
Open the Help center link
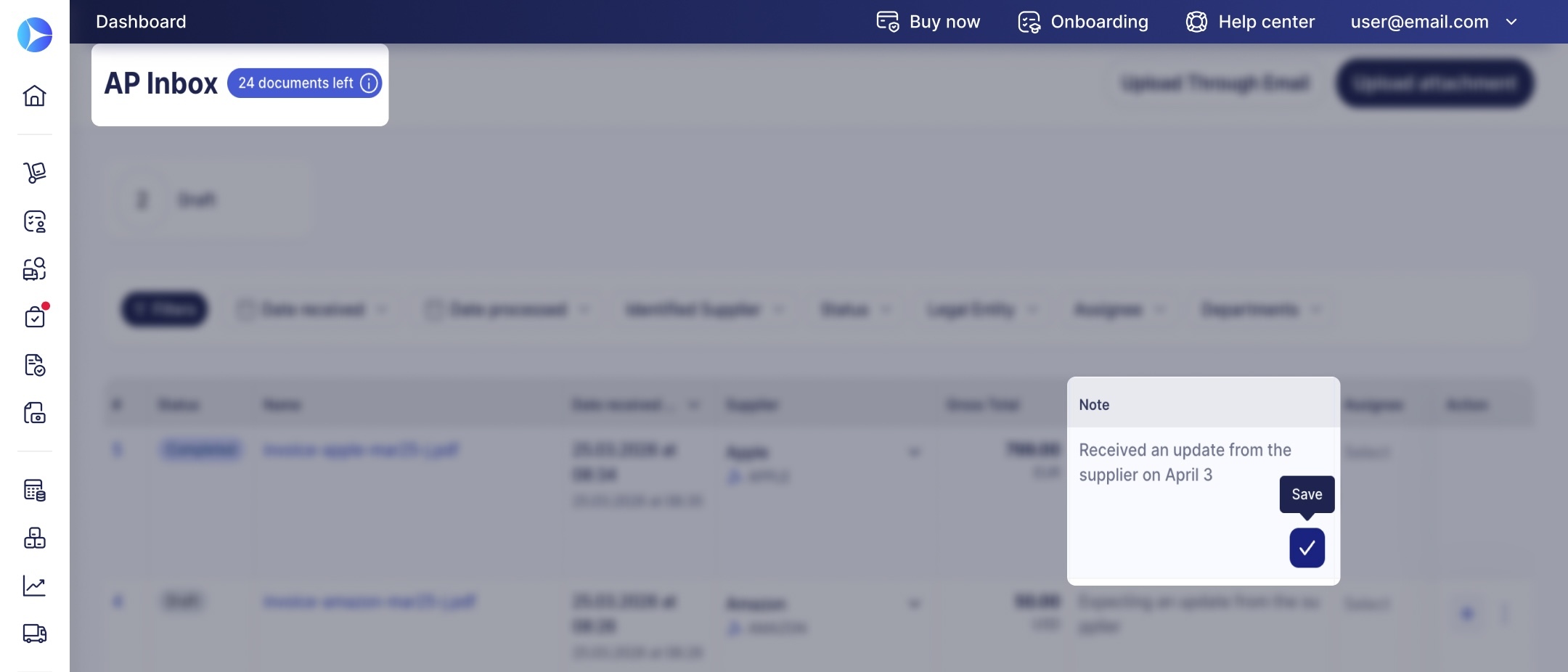coord(1250,22)
